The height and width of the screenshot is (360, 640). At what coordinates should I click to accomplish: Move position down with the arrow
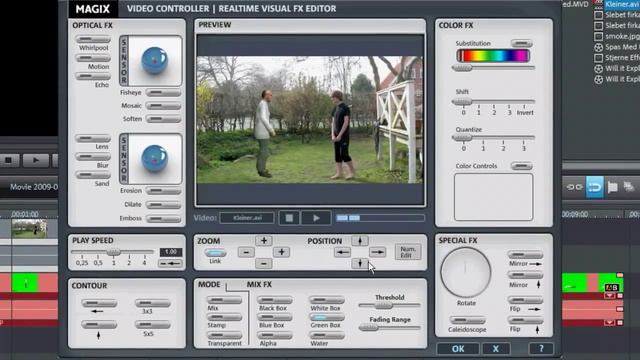pos(360,263)
